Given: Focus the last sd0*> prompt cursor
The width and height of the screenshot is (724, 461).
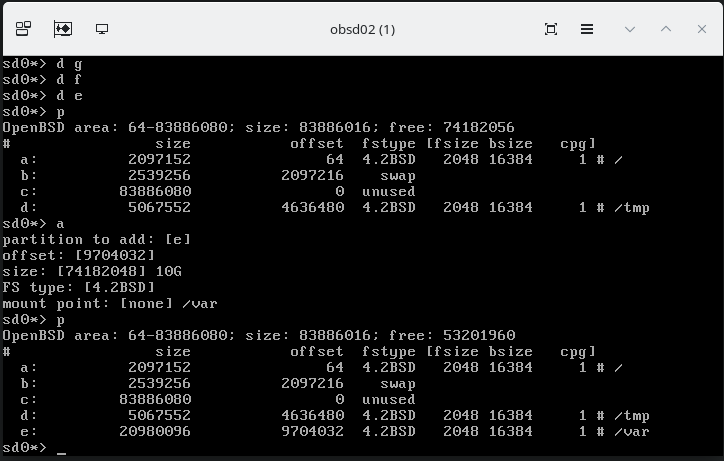Looking at the screenshot, I should [x=61, y=448].
